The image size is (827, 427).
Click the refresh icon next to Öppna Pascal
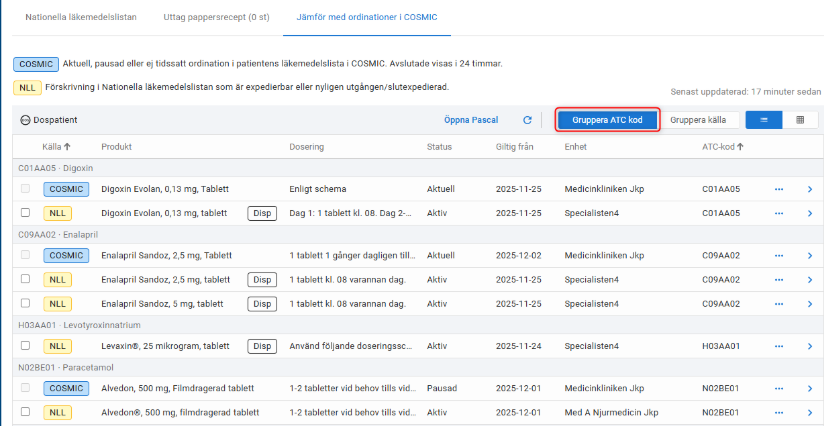(527, 120)
